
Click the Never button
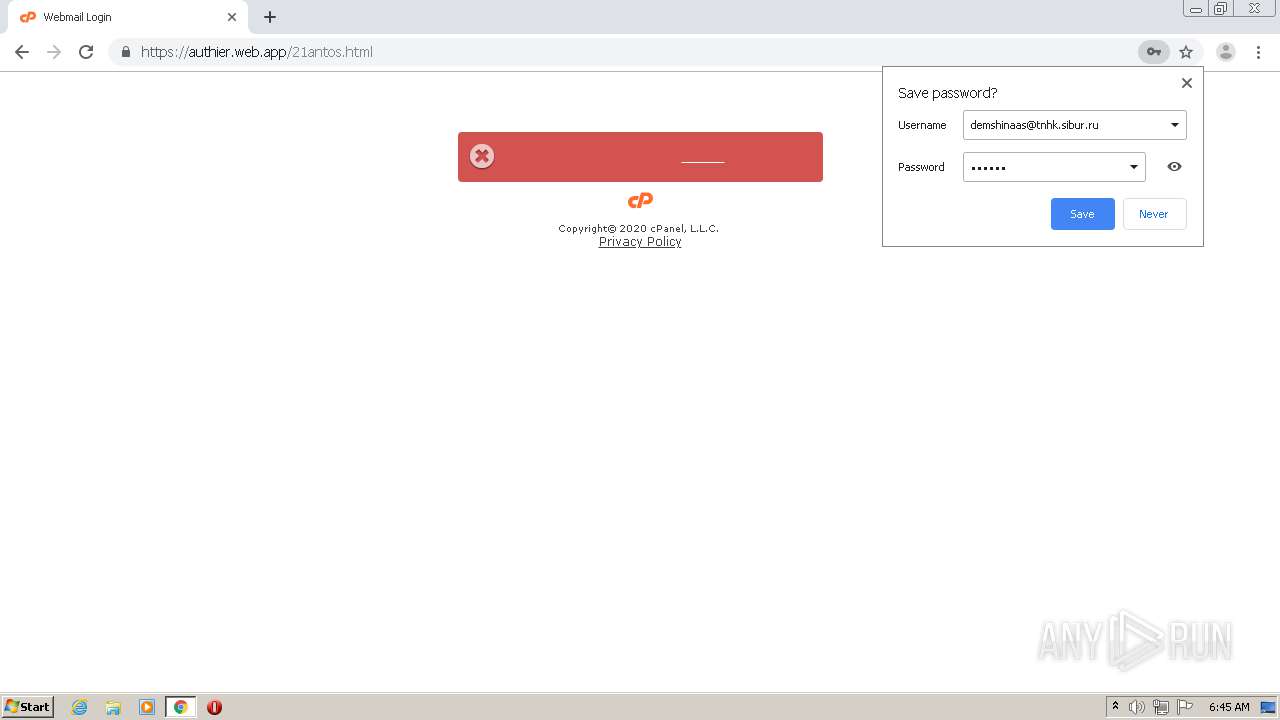[x=1154, y=214]
